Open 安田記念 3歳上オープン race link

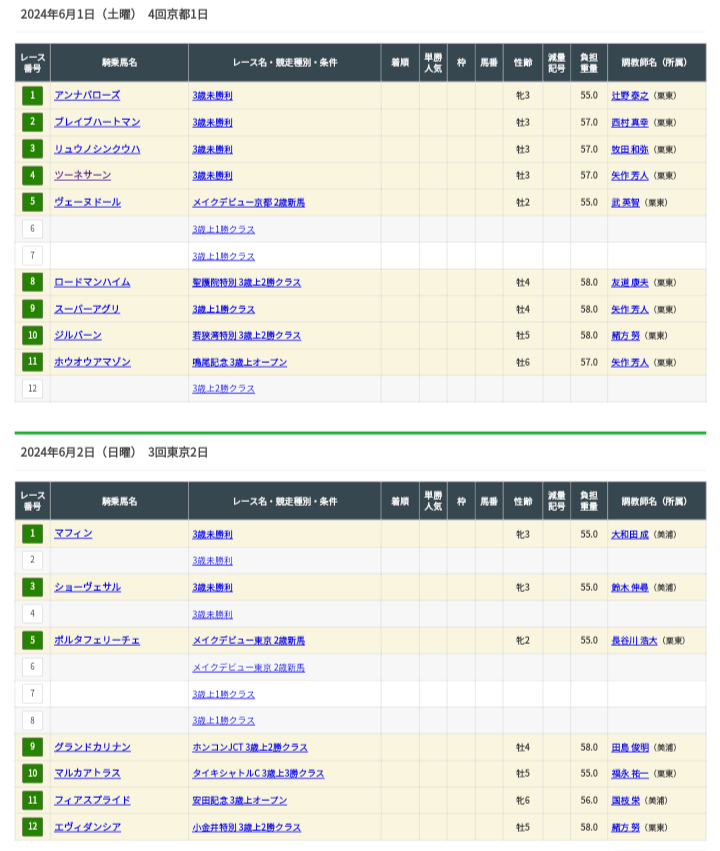[239, 801]
